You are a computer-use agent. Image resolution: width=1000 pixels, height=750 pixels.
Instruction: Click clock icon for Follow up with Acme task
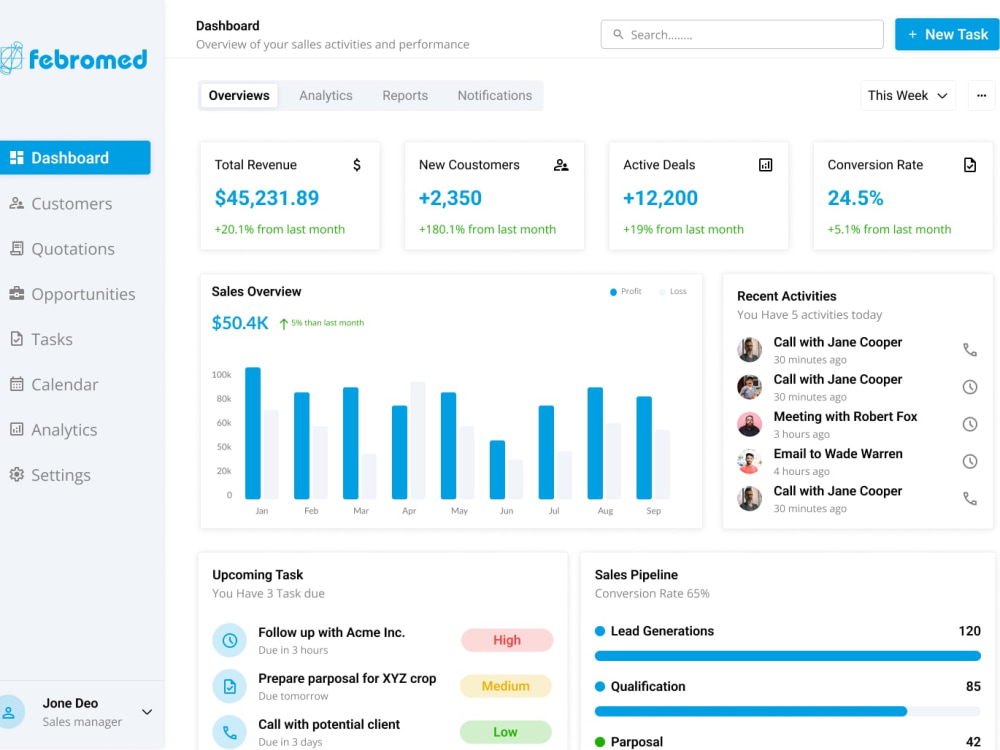tap(230, 640)
